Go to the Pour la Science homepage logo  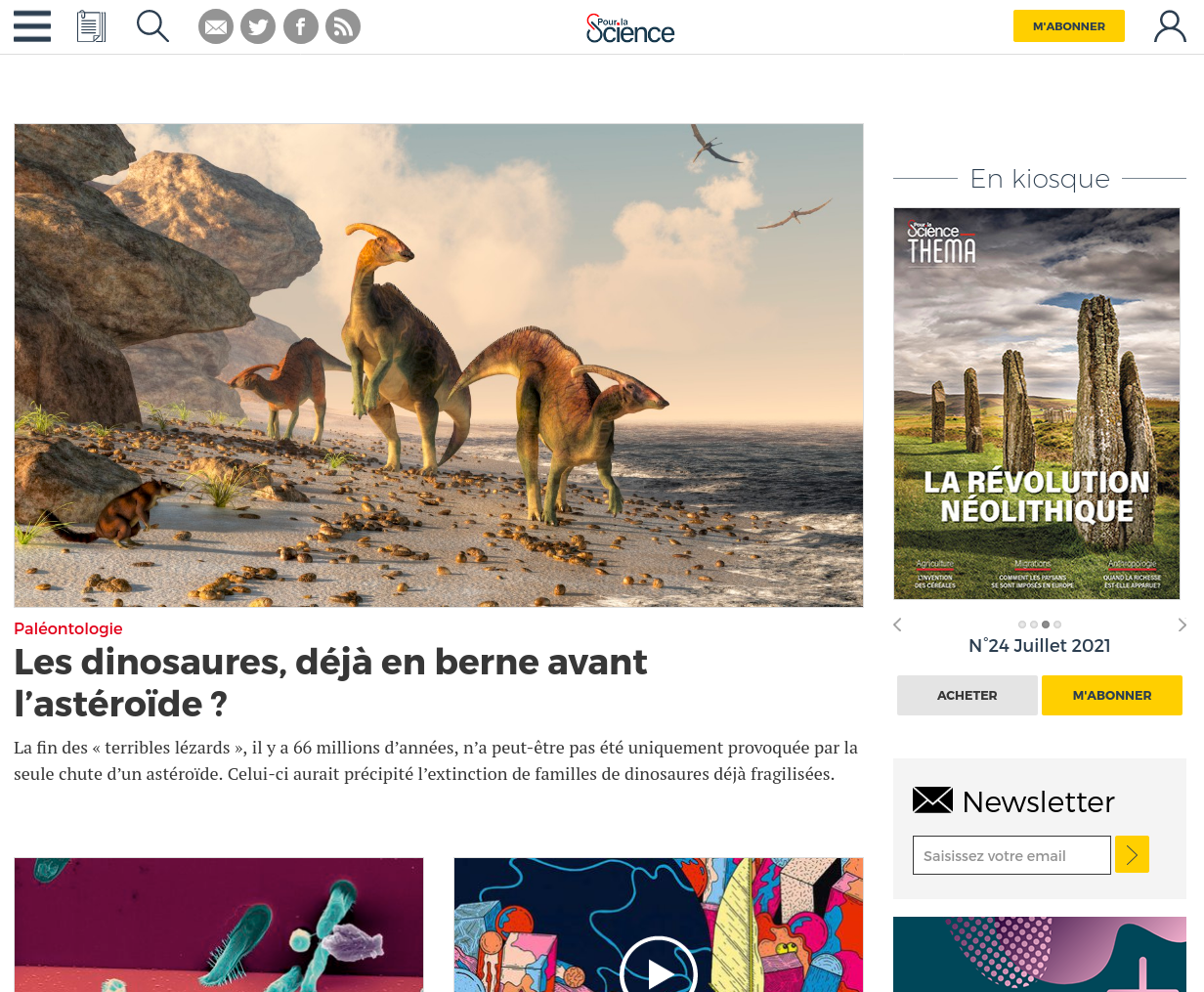pyautogui.click(x=630, y=28)
